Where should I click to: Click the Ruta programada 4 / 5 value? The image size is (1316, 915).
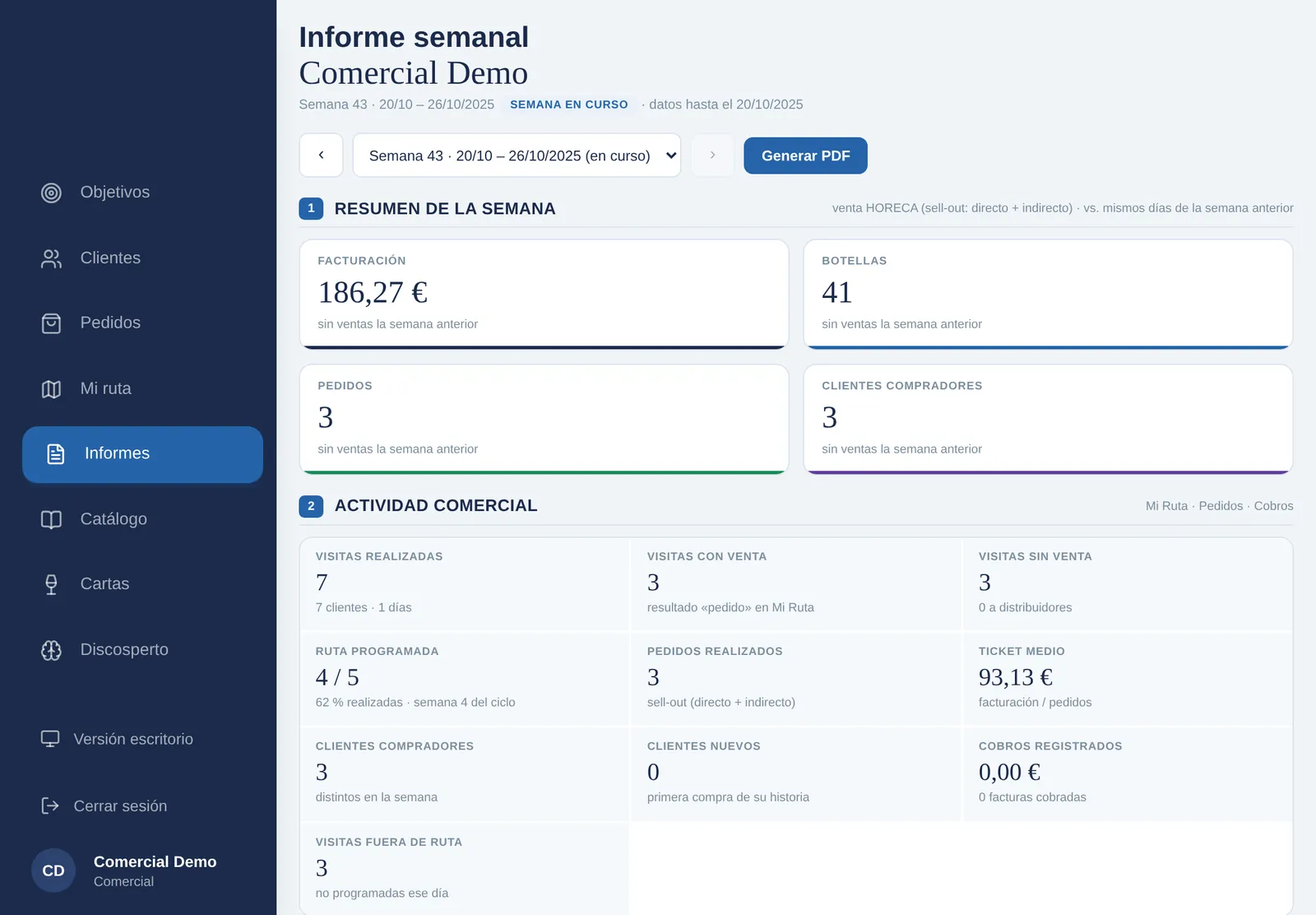click(x=337, y=677)
